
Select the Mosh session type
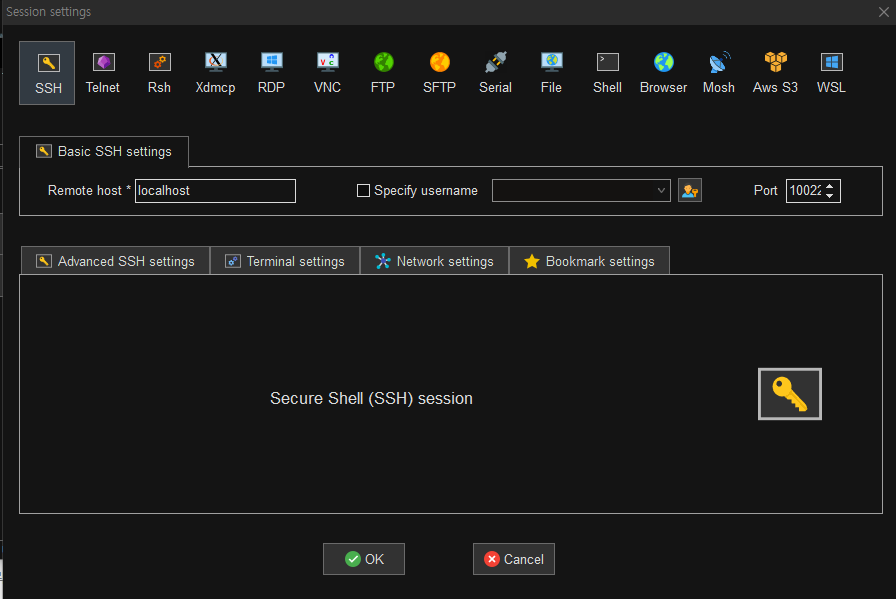pos(719,73)
